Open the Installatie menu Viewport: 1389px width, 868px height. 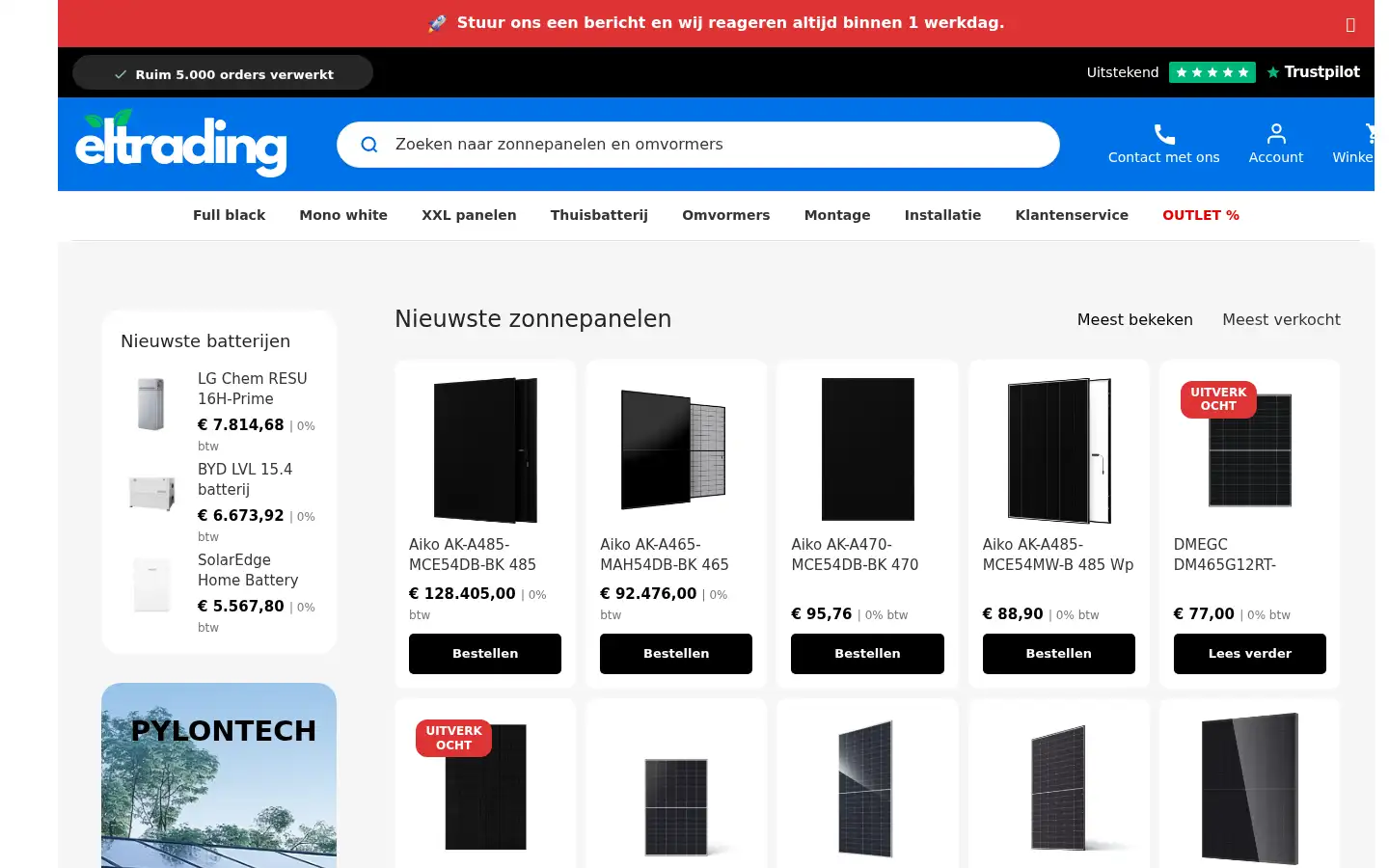[942, 215]
